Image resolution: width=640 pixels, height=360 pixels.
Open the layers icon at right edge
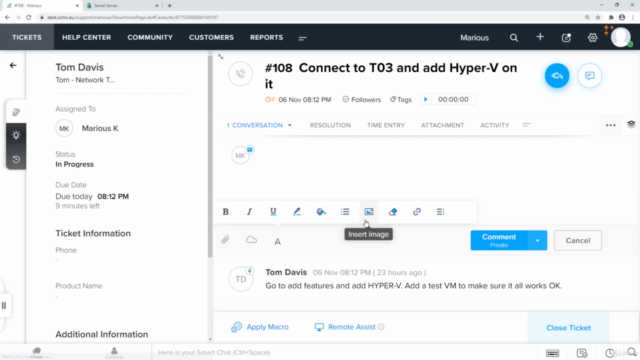tap(631, 124)
